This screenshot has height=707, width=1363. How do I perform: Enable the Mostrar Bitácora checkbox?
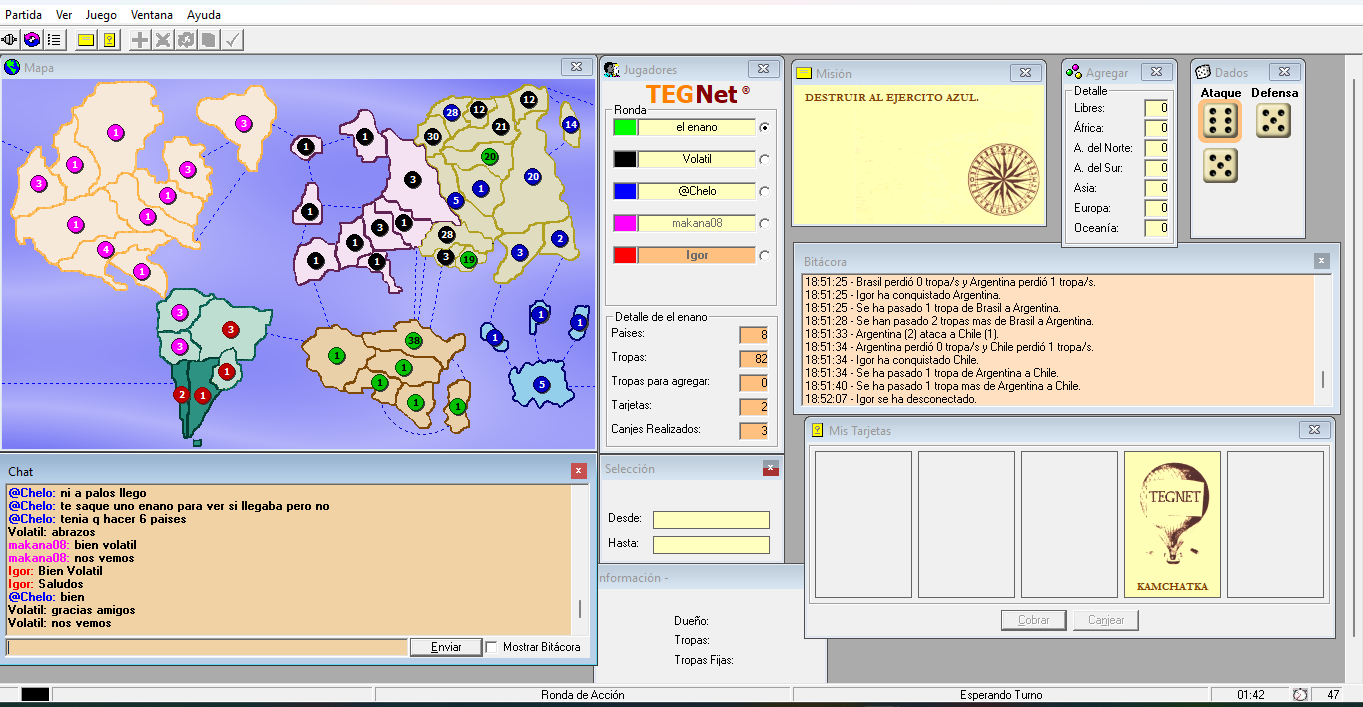[491, 647]
